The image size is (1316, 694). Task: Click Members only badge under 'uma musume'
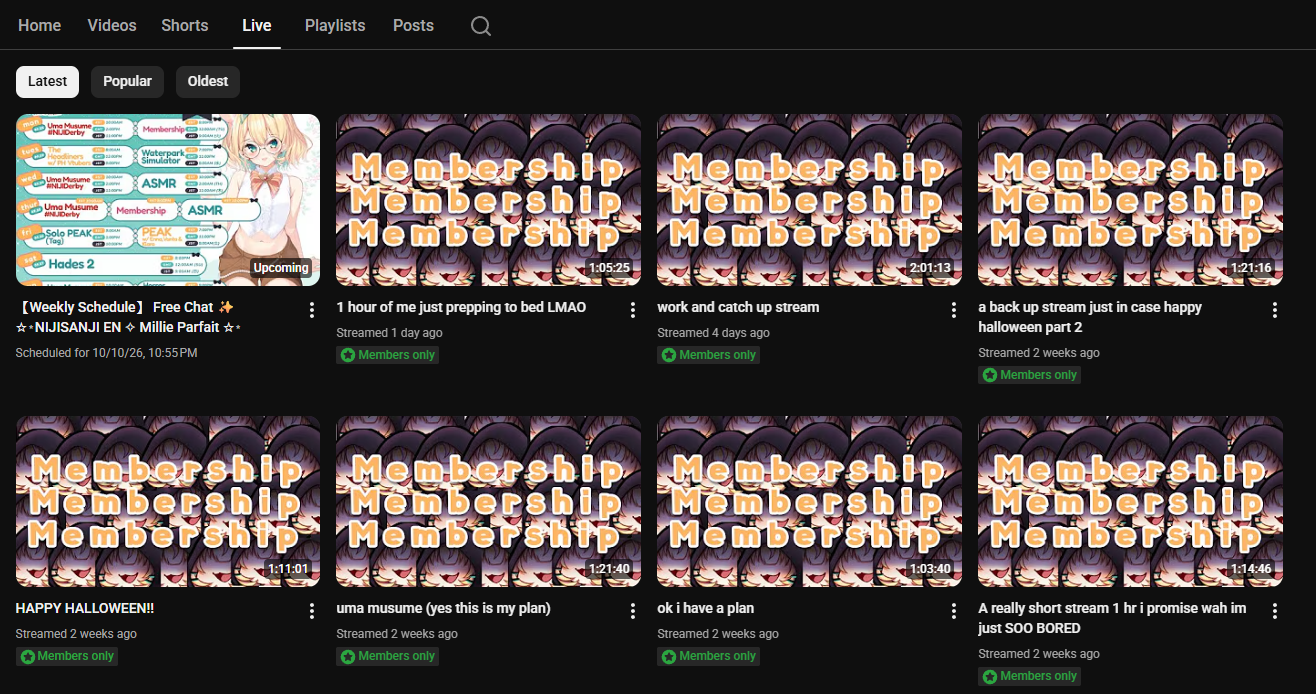(388, 656)
